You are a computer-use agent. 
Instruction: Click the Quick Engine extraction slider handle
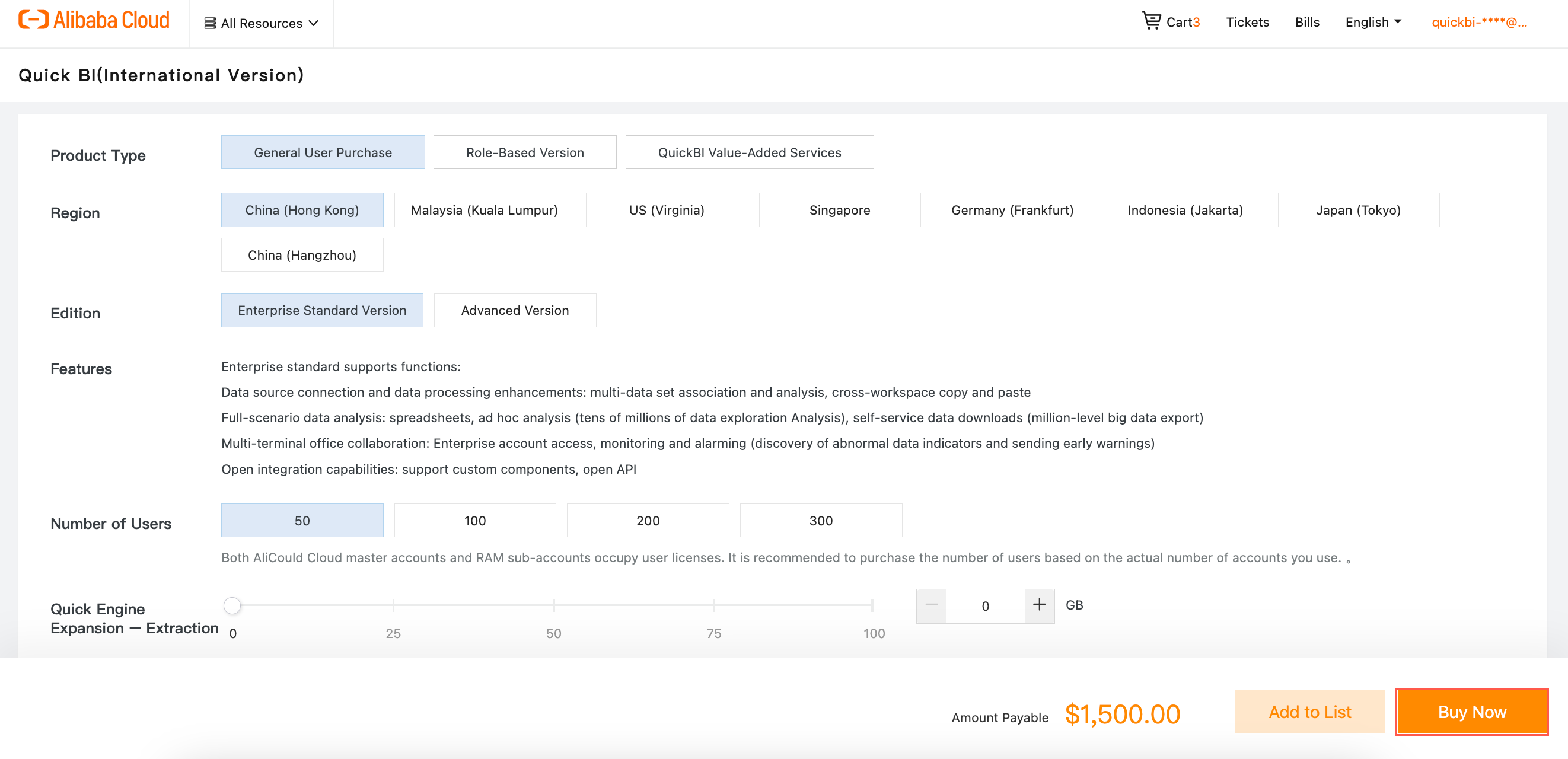(x=232, y=605)
